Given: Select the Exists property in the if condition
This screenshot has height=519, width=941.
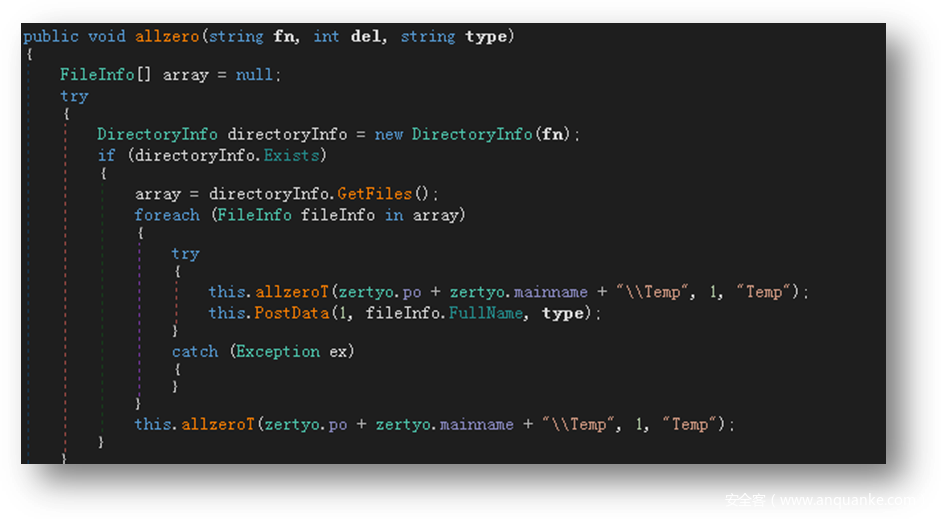Looking at the screenshot, I should tap(294, 155).
